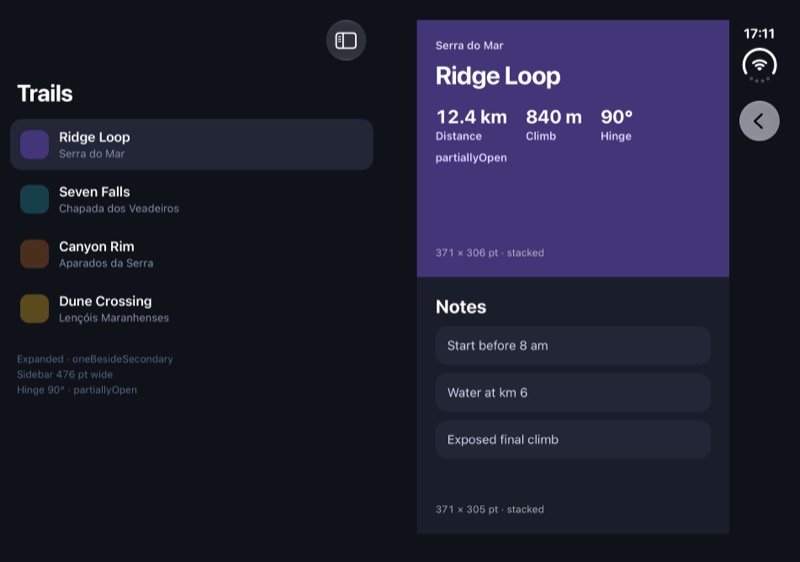Select the Ridge Loop trail row
Viewport: 800px width, 562px height.
click(x=192, y=145)
